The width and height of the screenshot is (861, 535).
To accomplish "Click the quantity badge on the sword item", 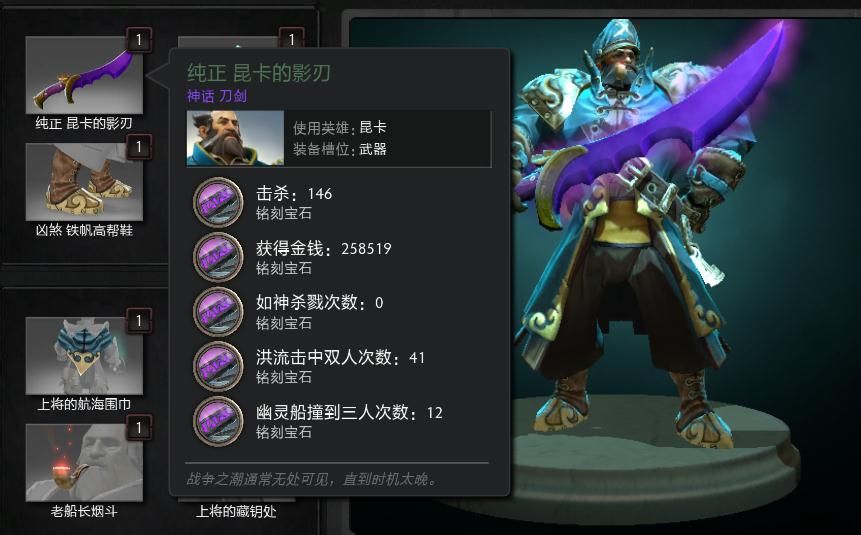I will click(139, 40).
